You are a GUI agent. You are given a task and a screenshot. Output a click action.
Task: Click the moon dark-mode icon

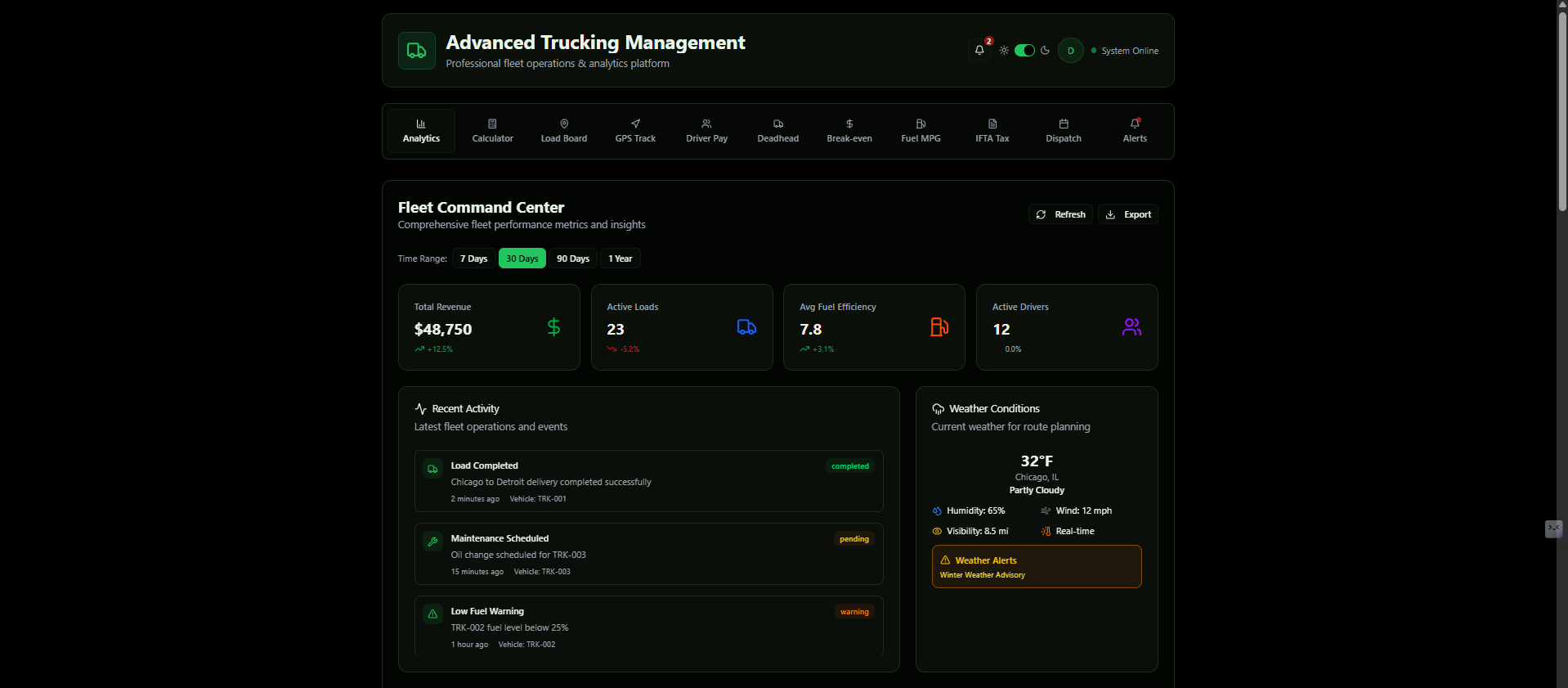pos(1045,51)
